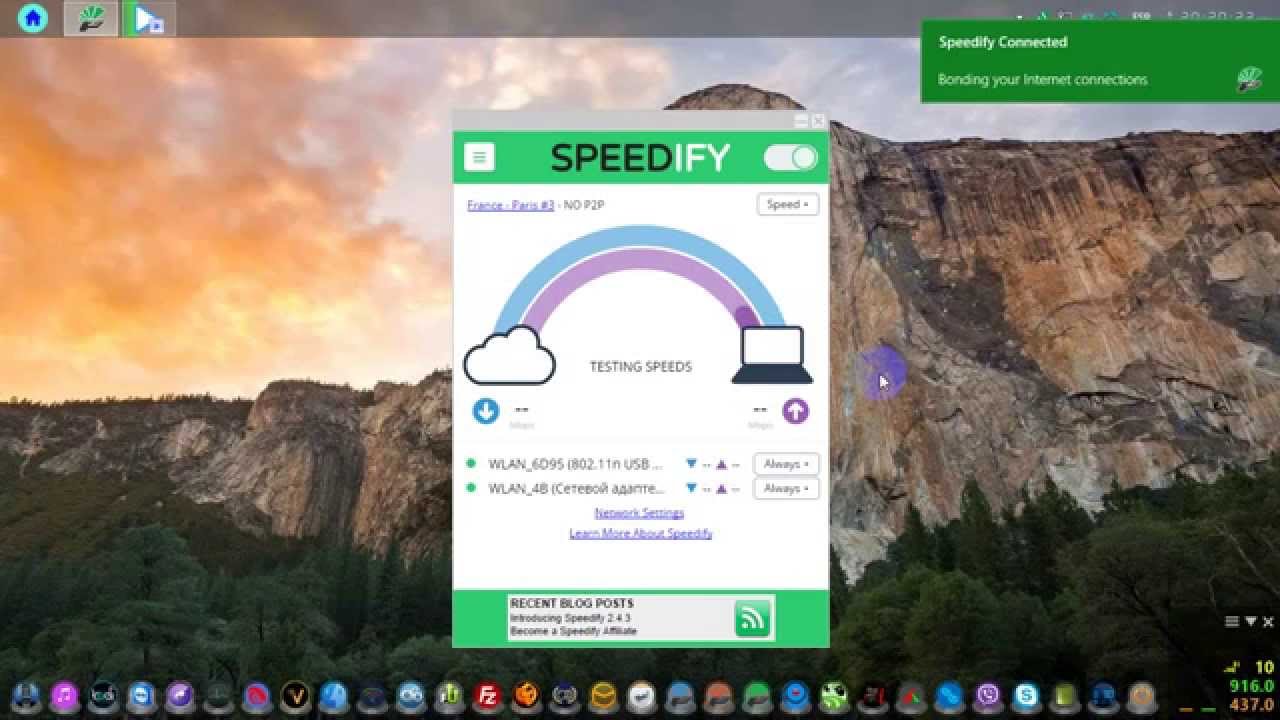This screenshot has height=720, width=1280.
Task: Select the WLAN_6D95 adapter name
Action: 575,464
